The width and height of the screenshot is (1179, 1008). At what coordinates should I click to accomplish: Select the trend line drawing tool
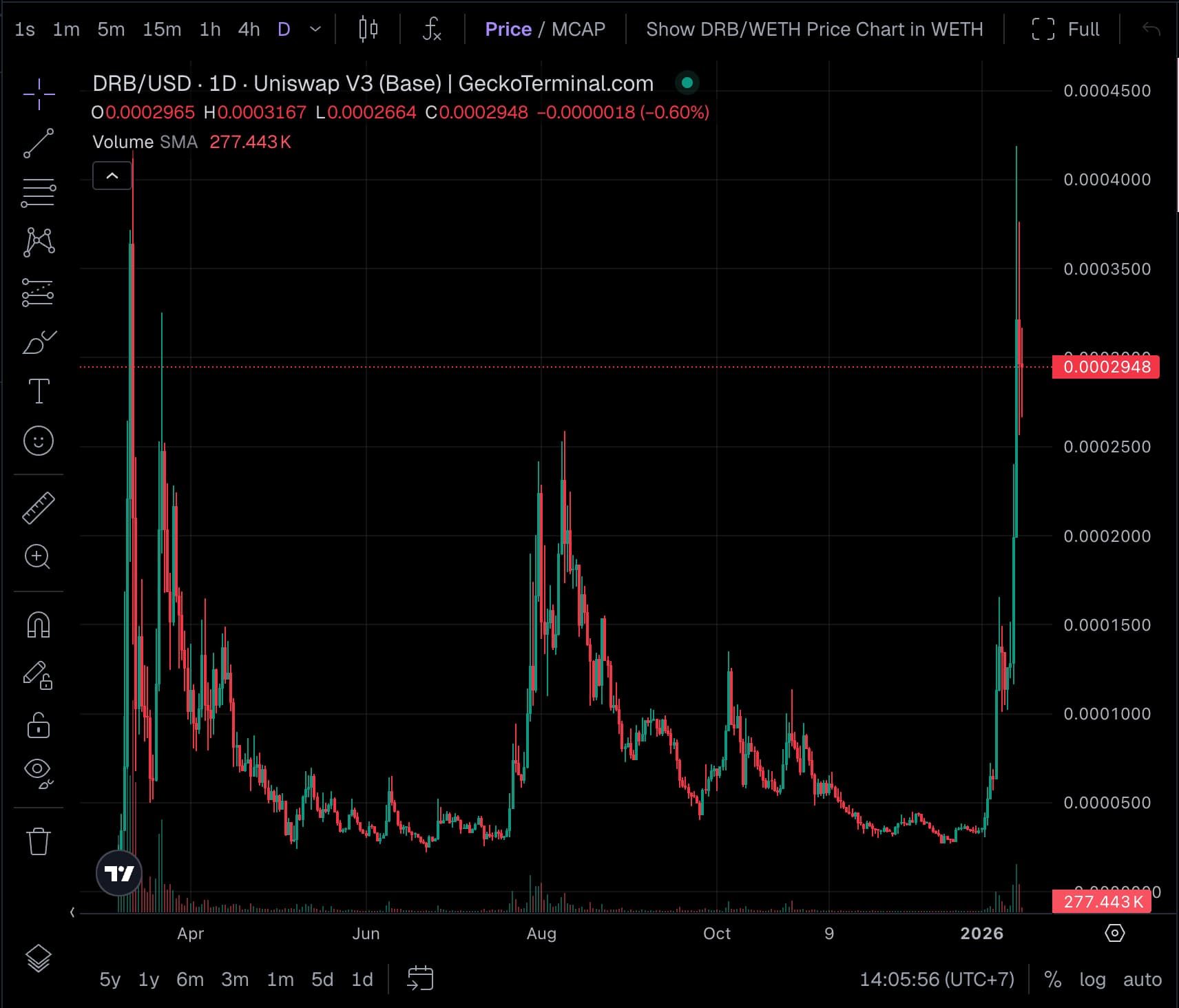(39, 143)
